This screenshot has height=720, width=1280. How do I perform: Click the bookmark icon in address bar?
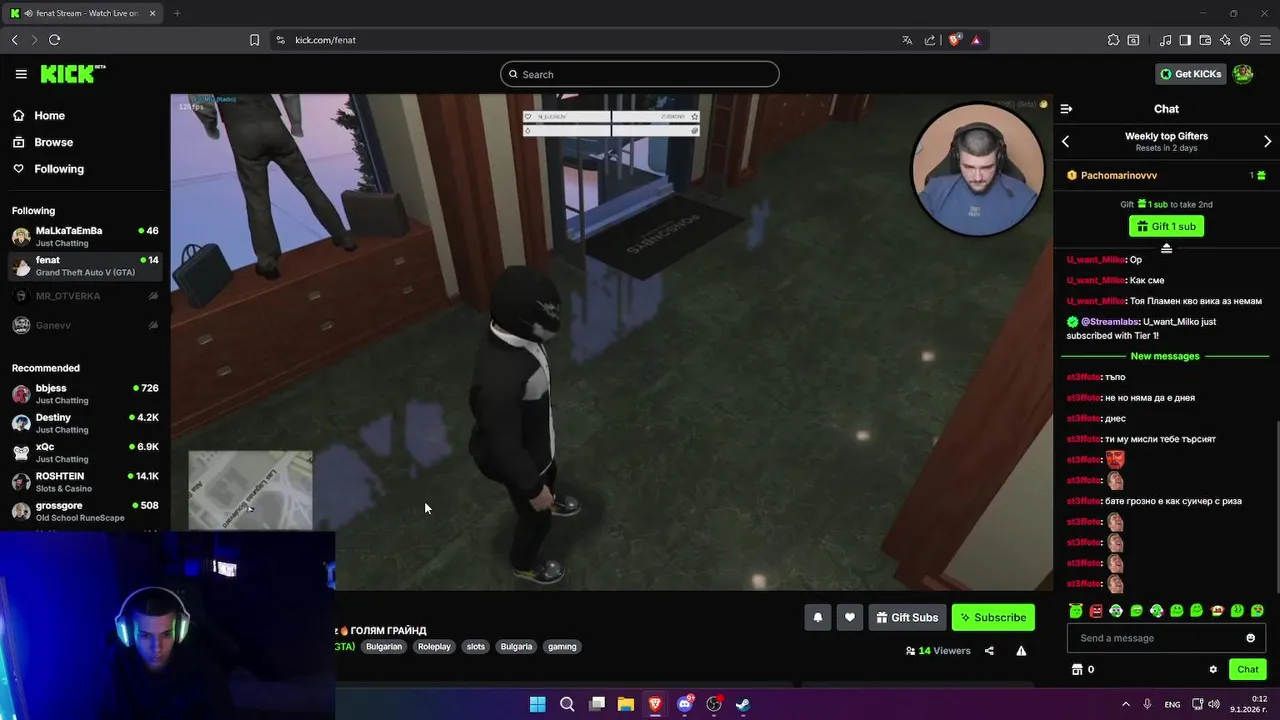point(254,40)
